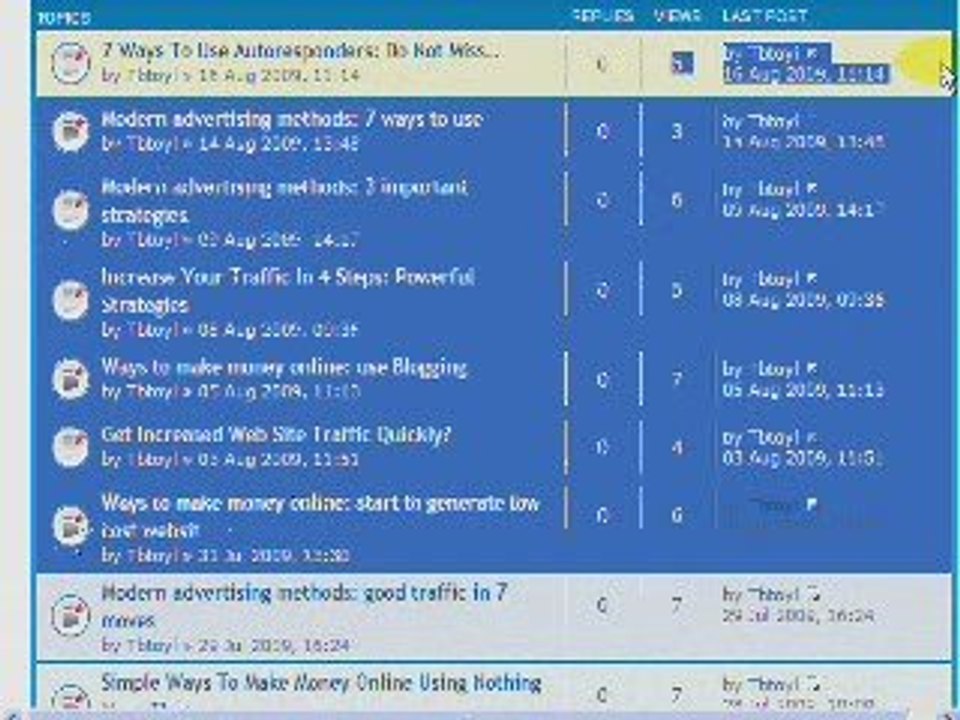Image resolution: width=960 pixels, height=720 pixels.
Task: View latest post icon in 'Simple Ways' topic row
Action: pos(813,684)
